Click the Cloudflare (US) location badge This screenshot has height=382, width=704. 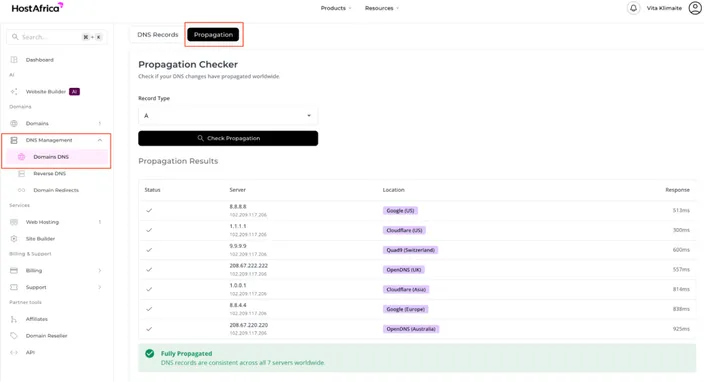(x=404, y=230)
